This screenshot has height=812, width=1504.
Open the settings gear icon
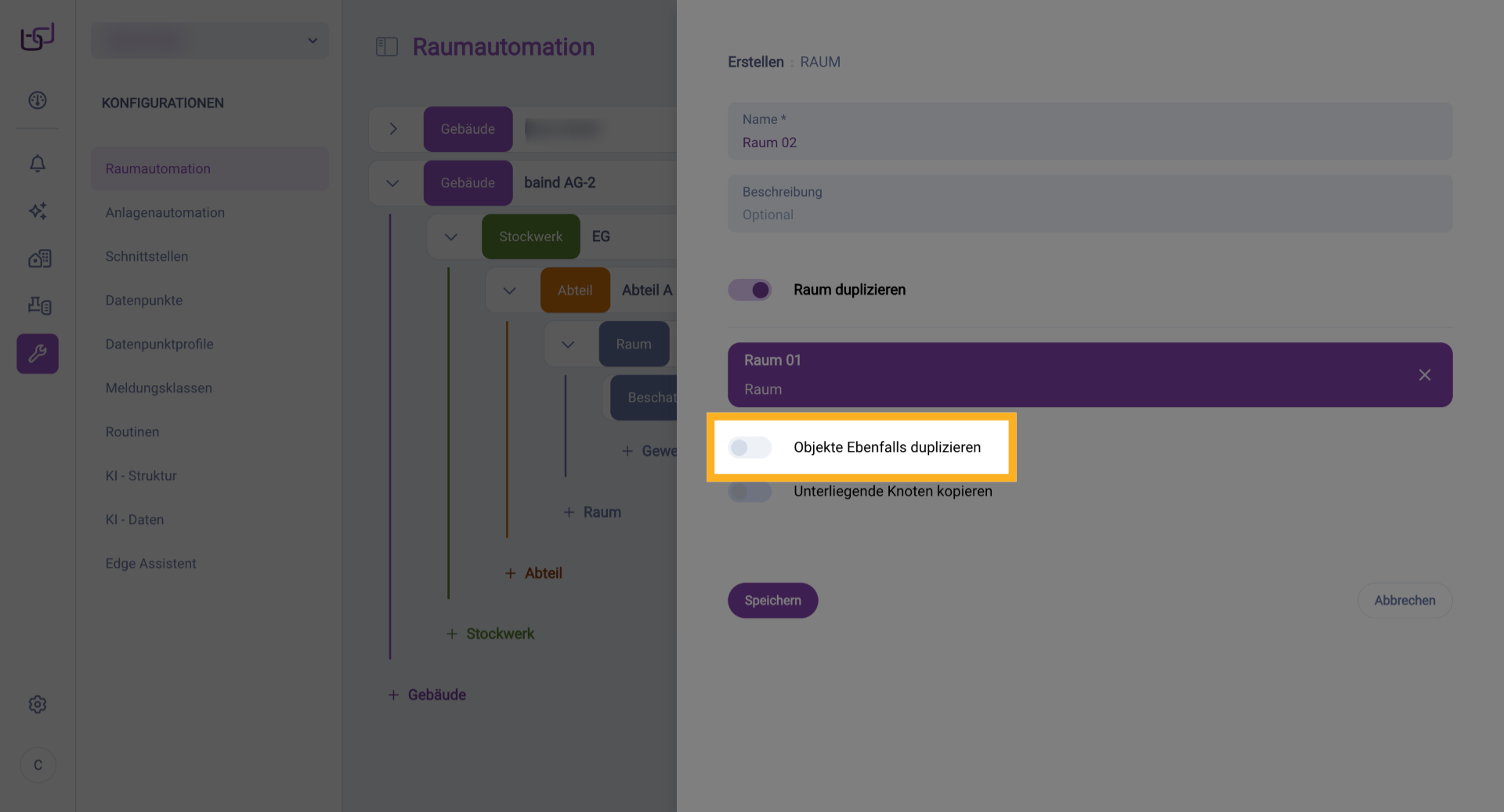38,705
